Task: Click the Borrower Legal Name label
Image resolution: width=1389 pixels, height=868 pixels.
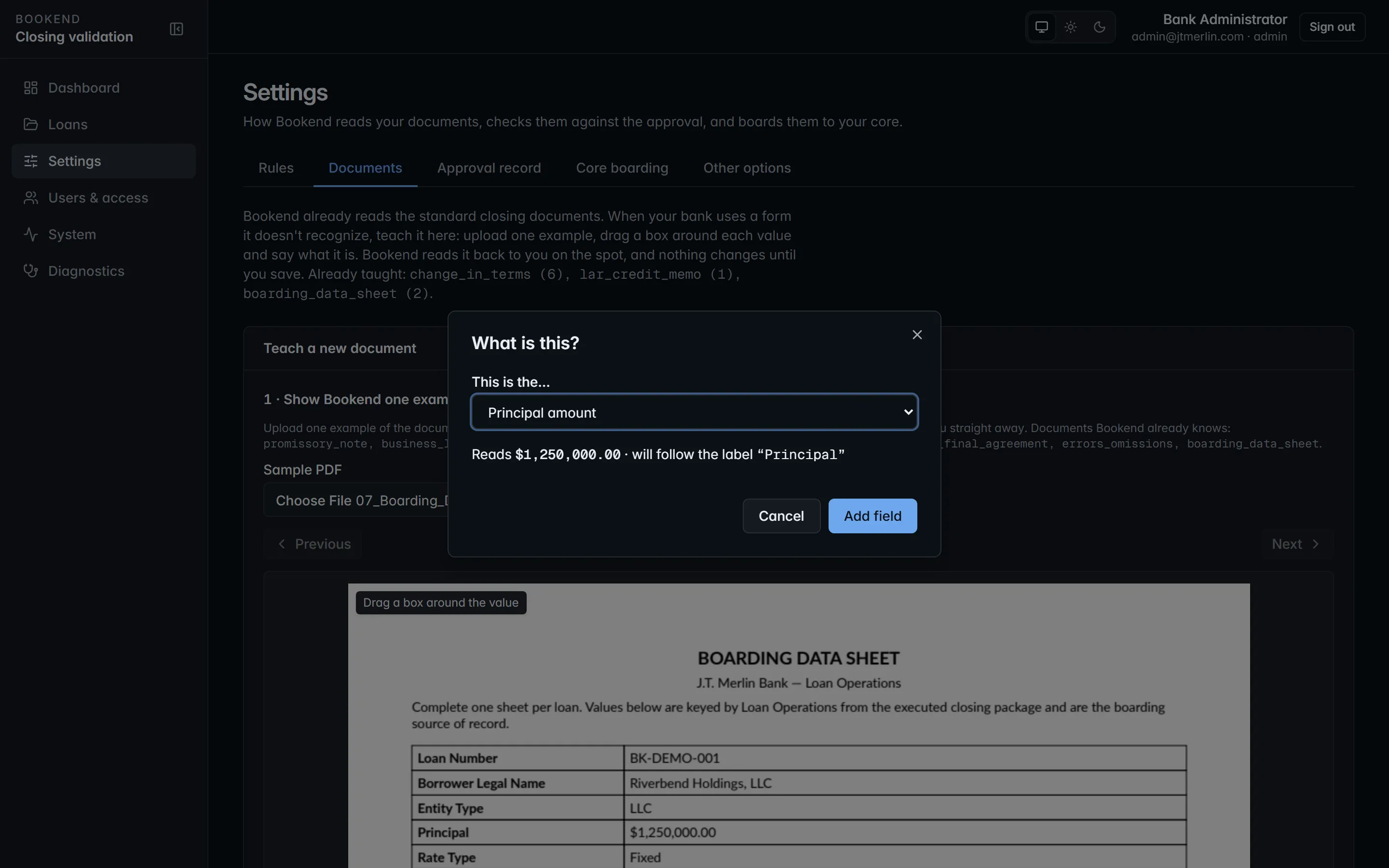Action: tap(481, 784)
